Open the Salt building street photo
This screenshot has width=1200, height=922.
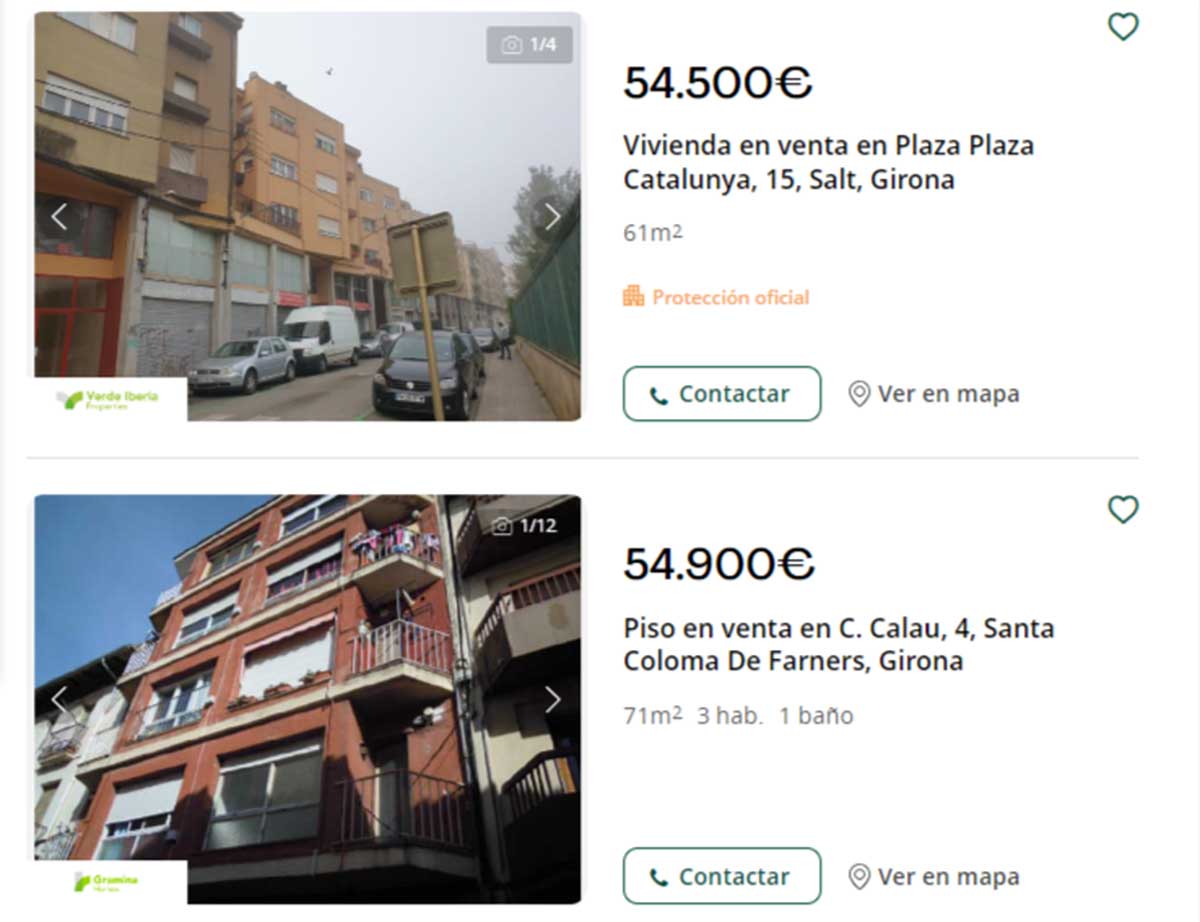(x=308, y=216)
